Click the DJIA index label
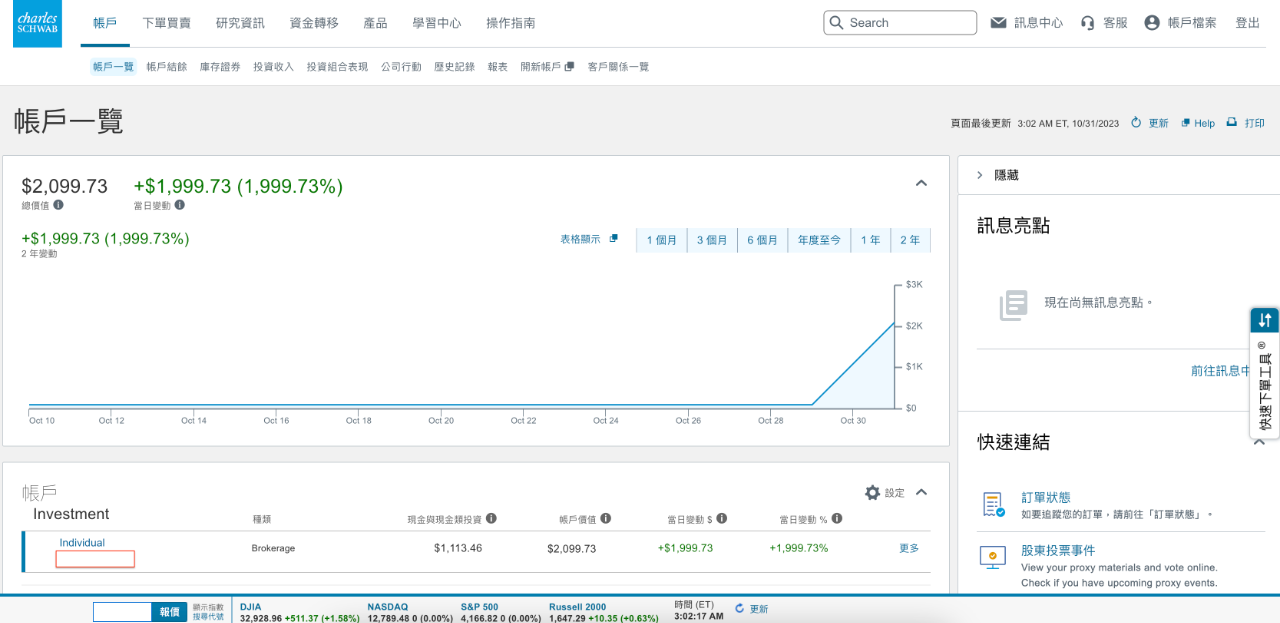The image size is (1280, 623). click(x=250, y=607)
